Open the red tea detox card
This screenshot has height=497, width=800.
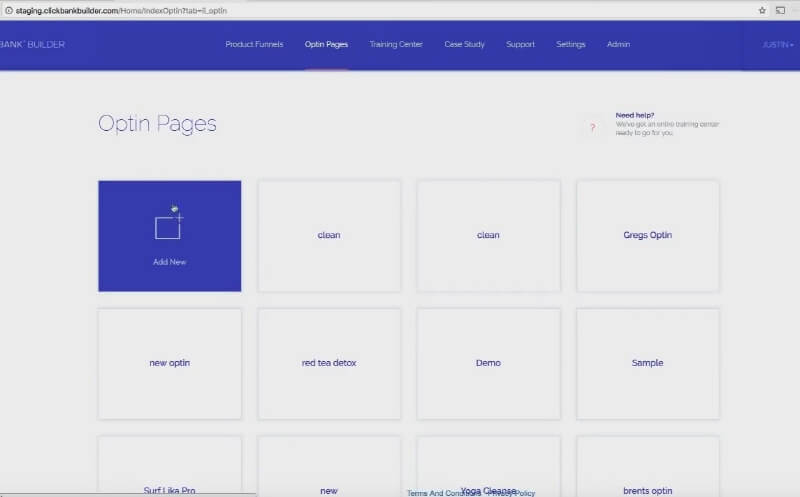tap(329, 364)
